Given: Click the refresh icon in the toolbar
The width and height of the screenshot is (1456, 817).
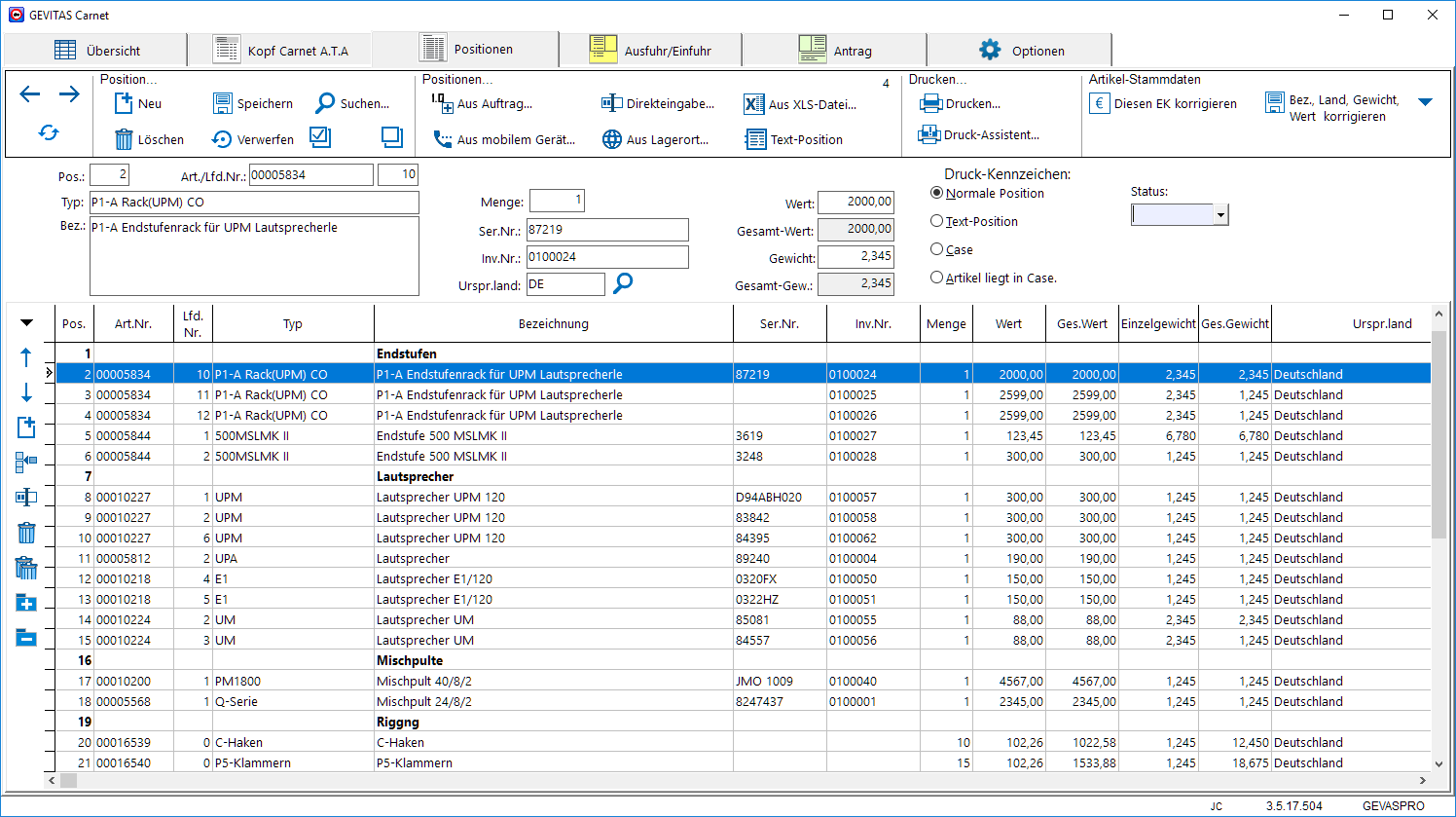Looking at the screenshot, I should pyautogui.click(x=49, y=132).
